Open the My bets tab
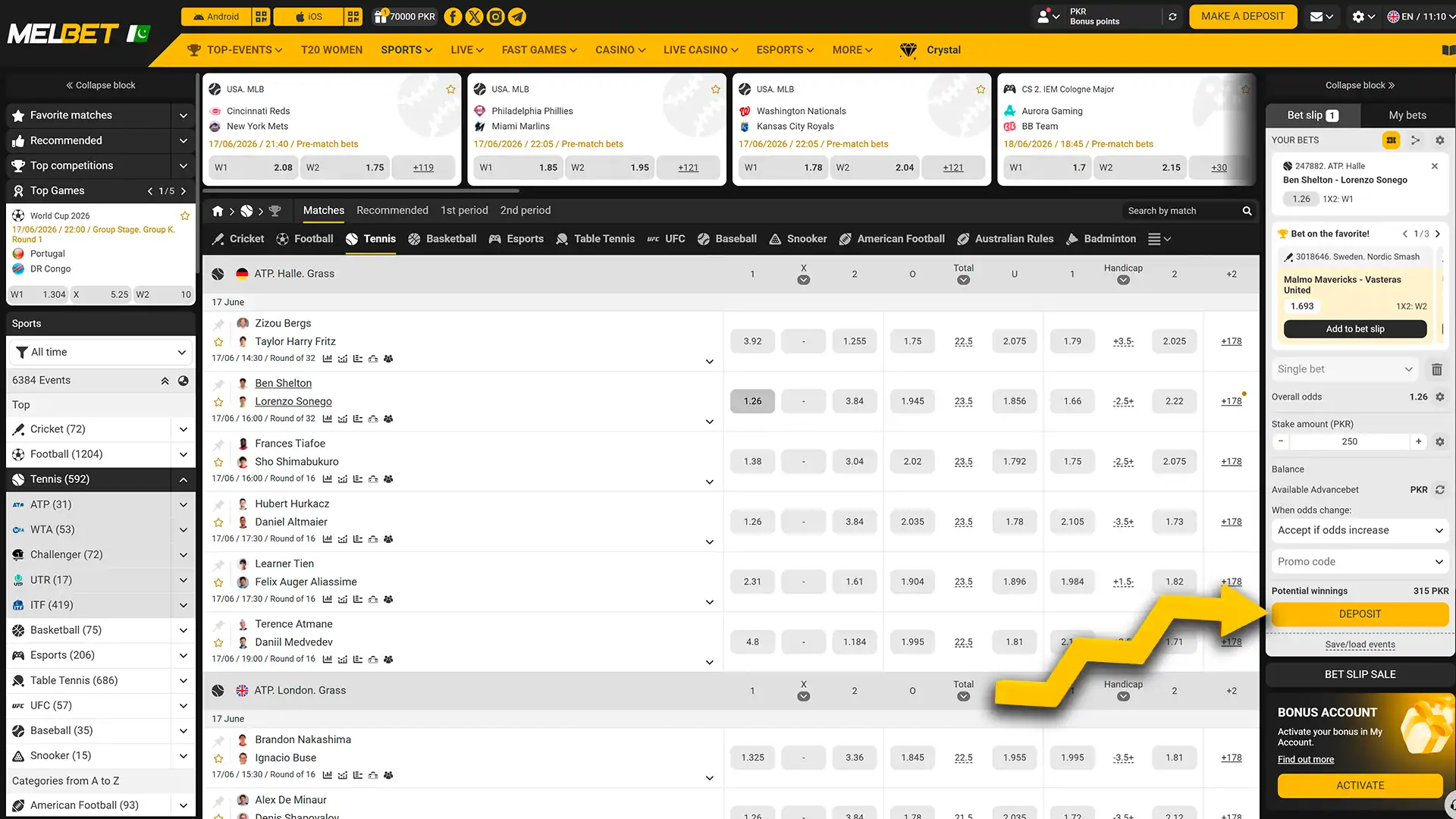The width and height of the screenshot is (1456, 819). [1407, 115]
